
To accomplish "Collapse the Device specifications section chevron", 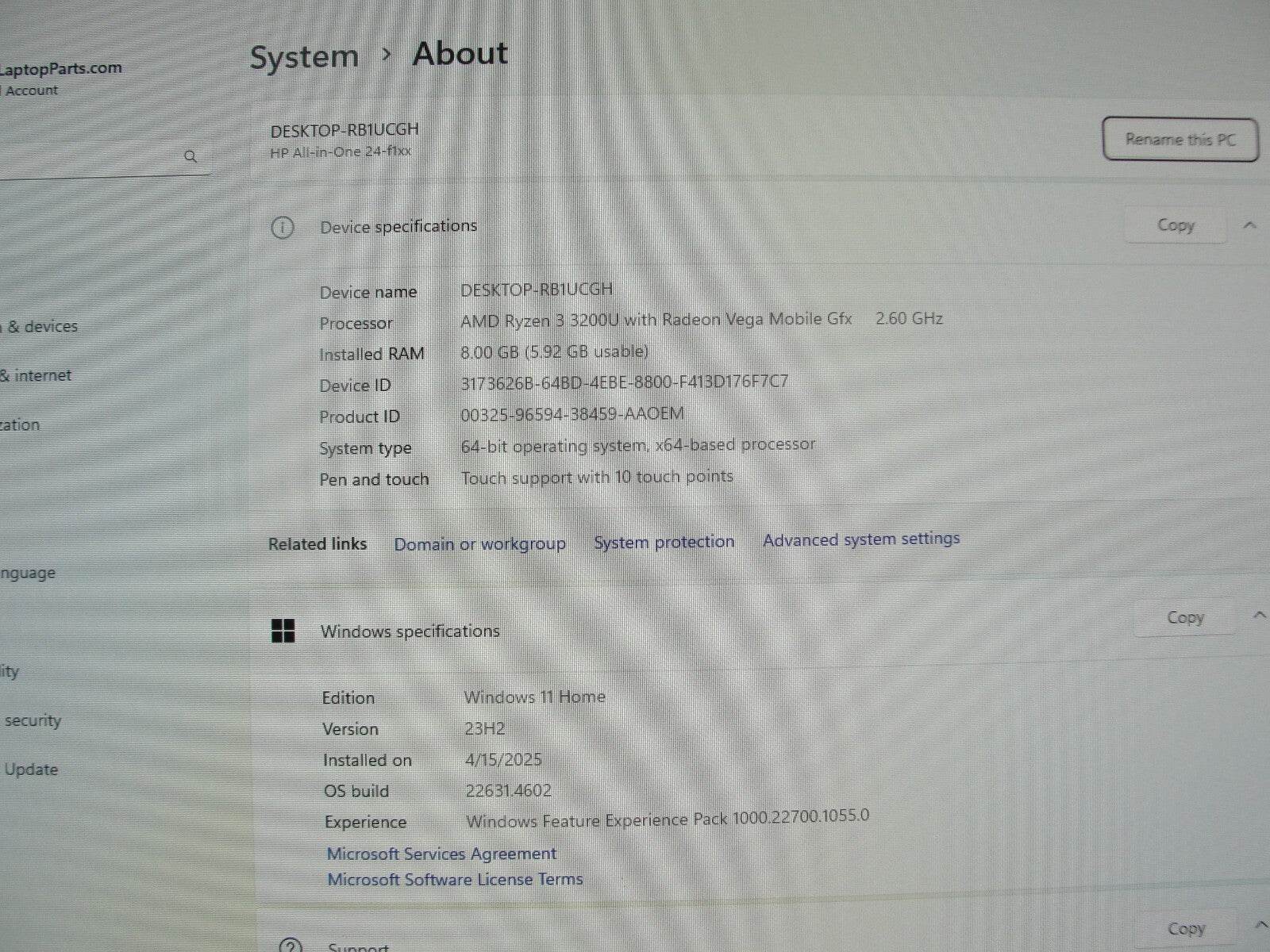I will [x=1247, y=225].
